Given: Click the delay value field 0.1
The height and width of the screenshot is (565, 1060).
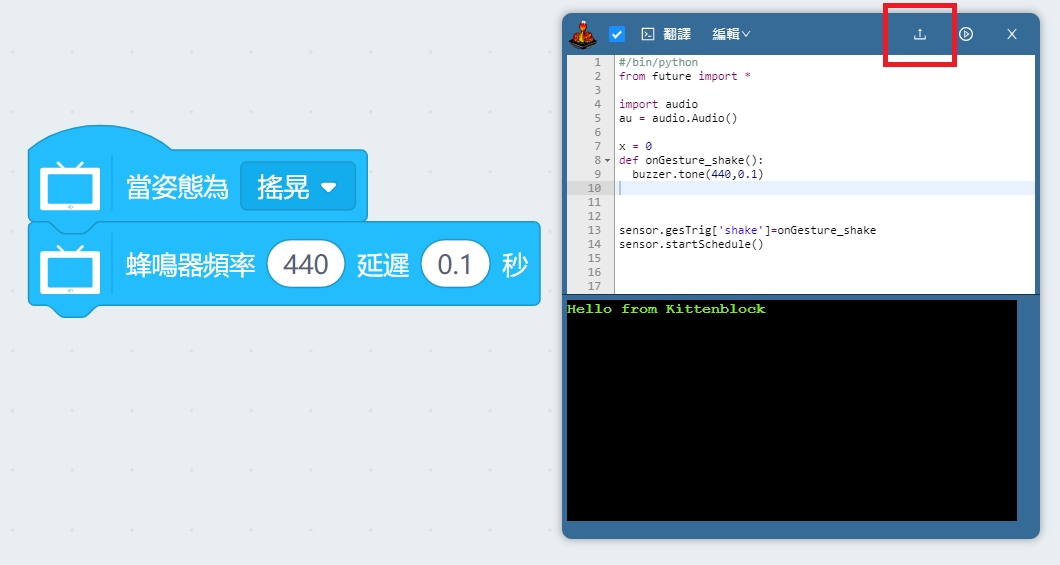Looking at the screenshot, I should pyautogui.click(x=455, y=265).
